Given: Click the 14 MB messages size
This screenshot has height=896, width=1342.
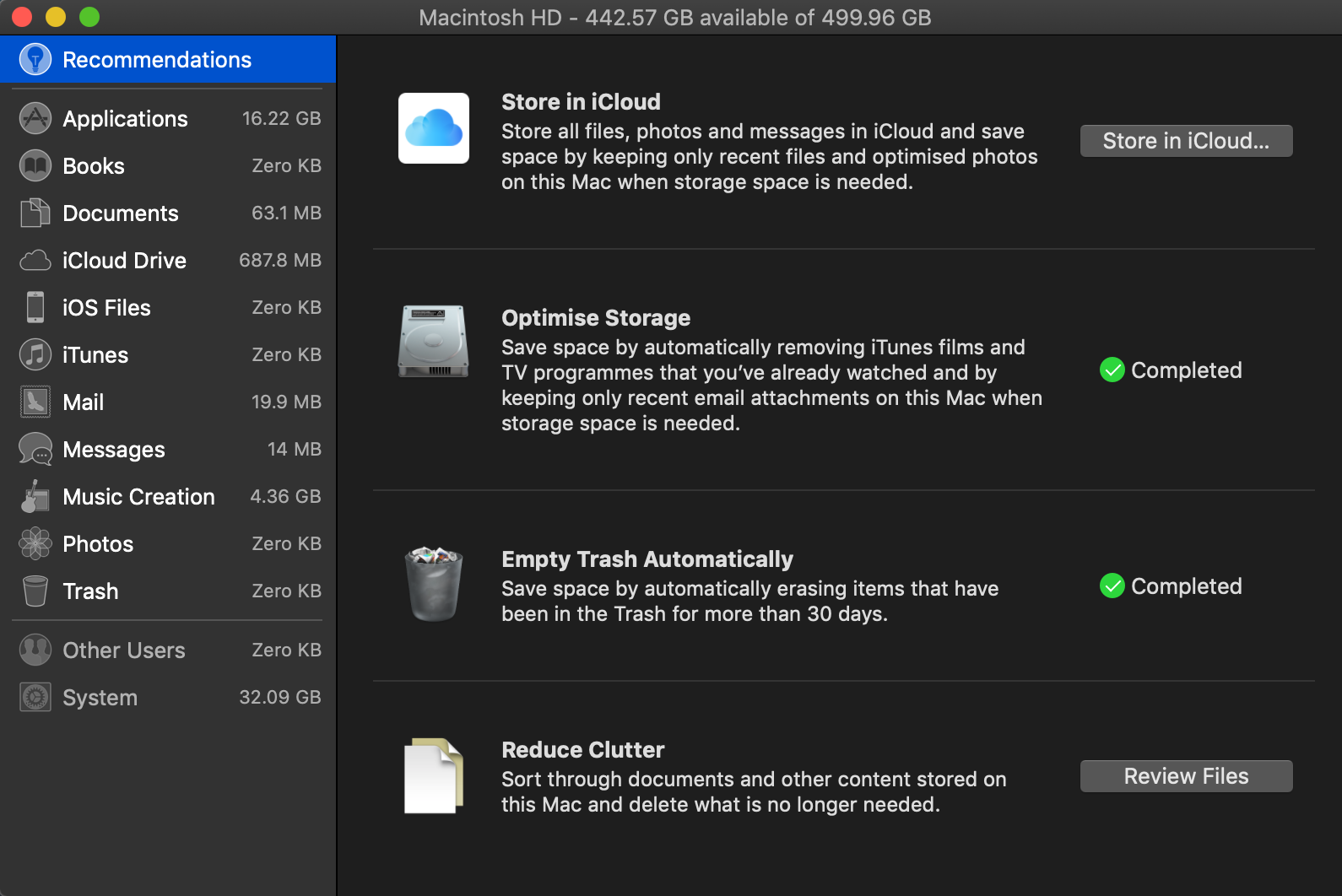Looking at the screenshot, I should [294, 449].
